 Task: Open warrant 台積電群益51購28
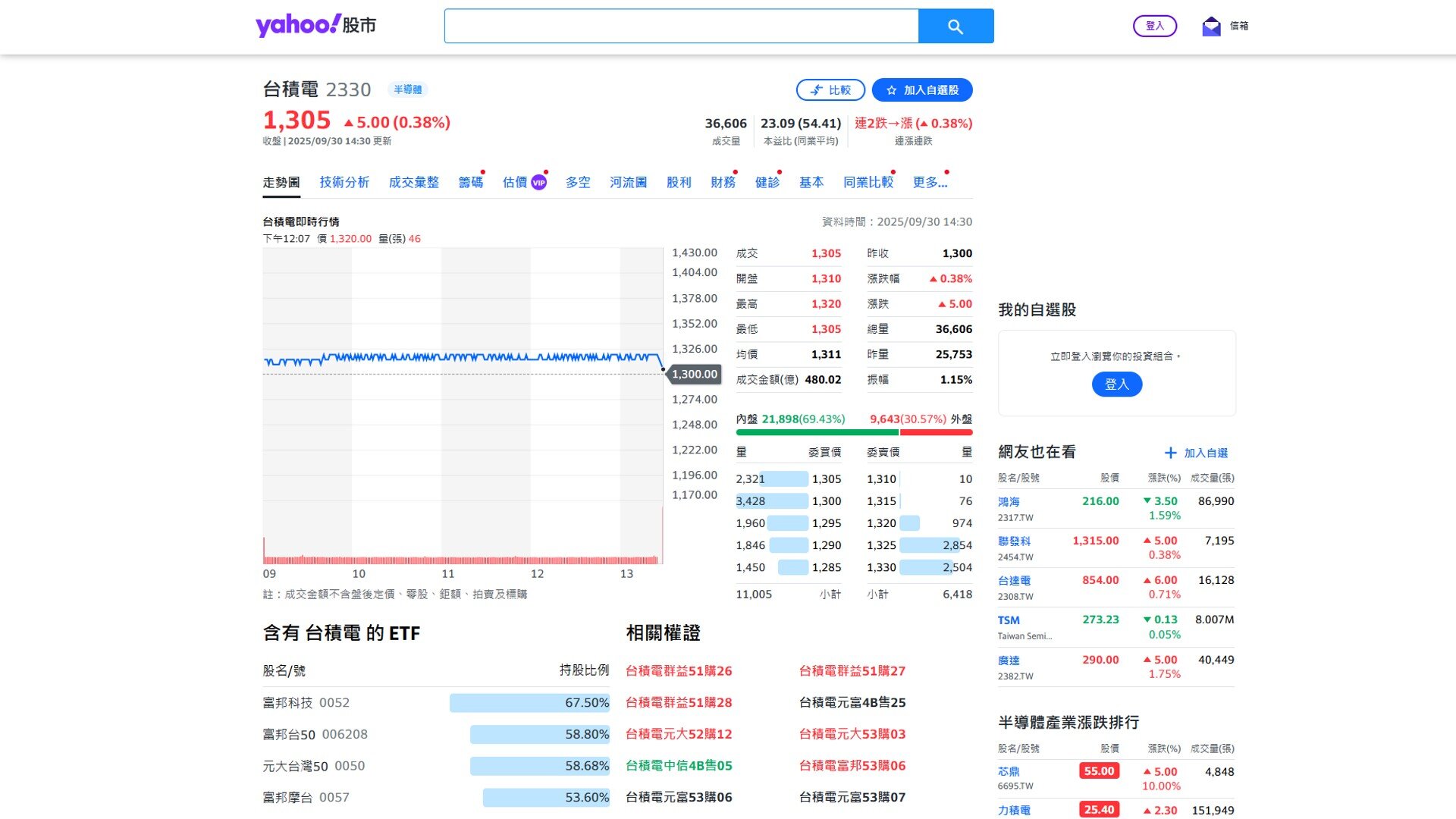679,703
